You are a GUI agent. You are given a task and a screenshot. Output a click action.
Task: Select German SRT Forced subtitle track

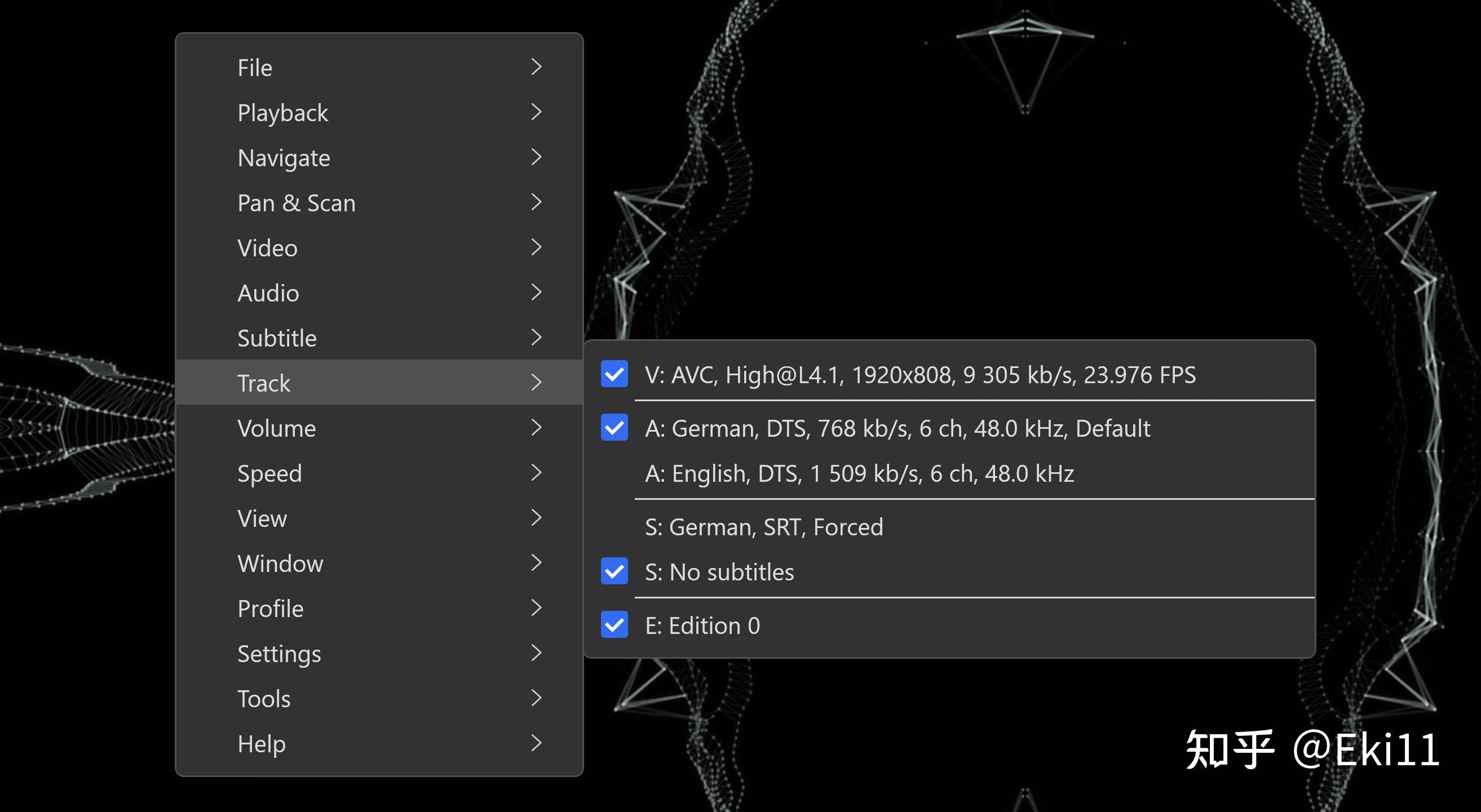pyautogui.click(x=763, y=527)
